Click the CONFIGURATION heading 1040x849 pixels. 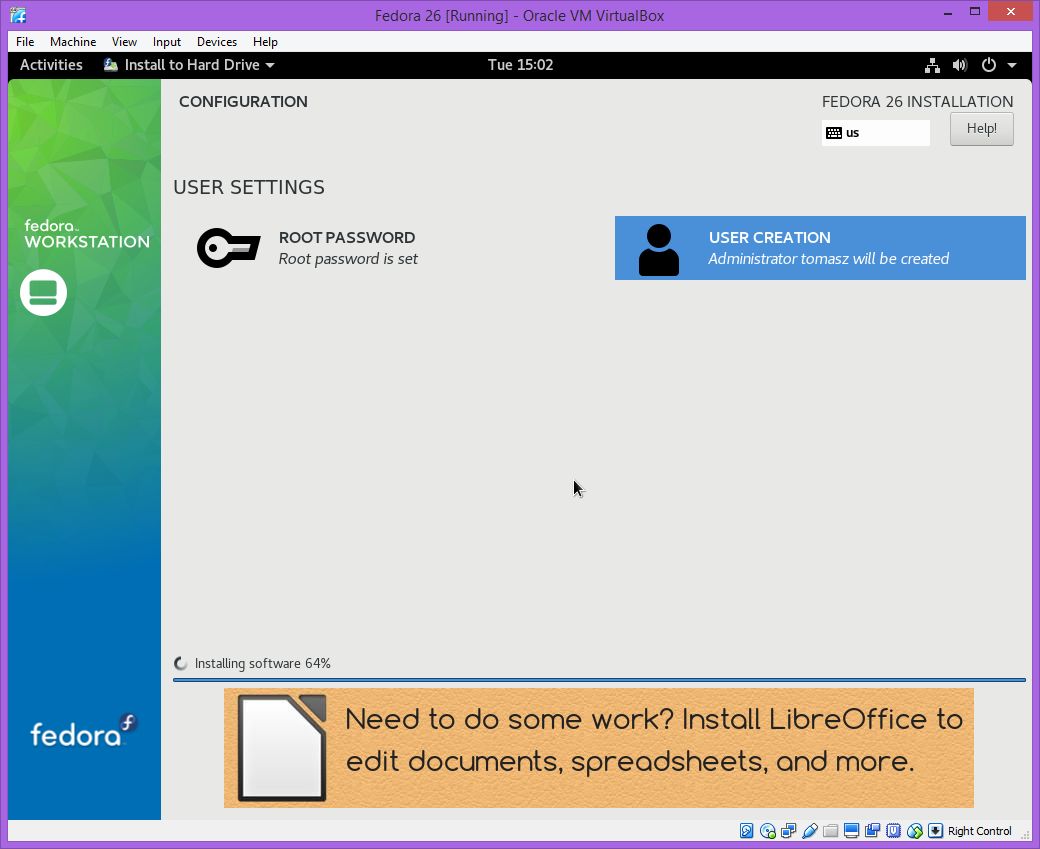(243, 101)
